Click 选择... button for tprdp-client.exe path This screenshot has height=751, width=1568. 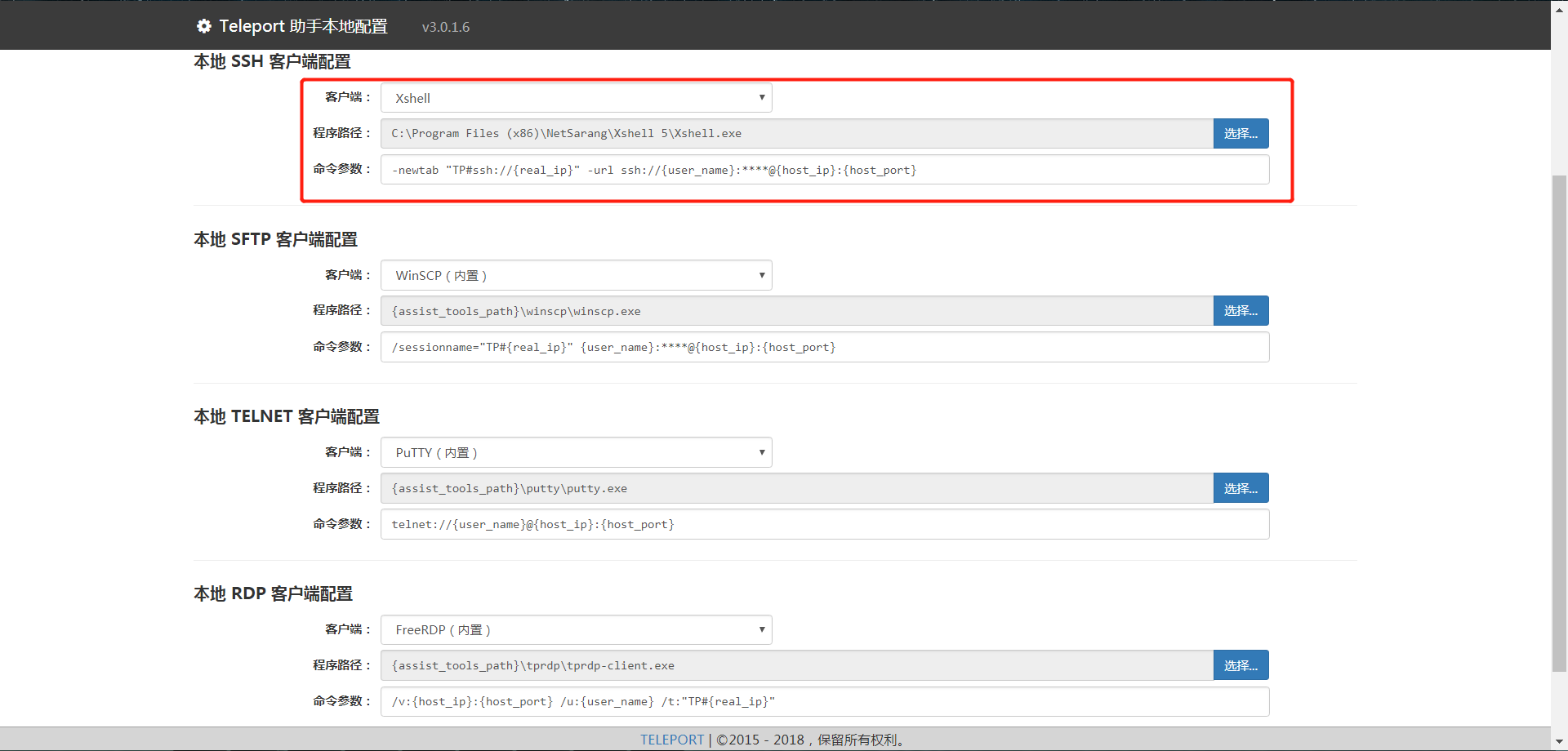pos(1241,665)
